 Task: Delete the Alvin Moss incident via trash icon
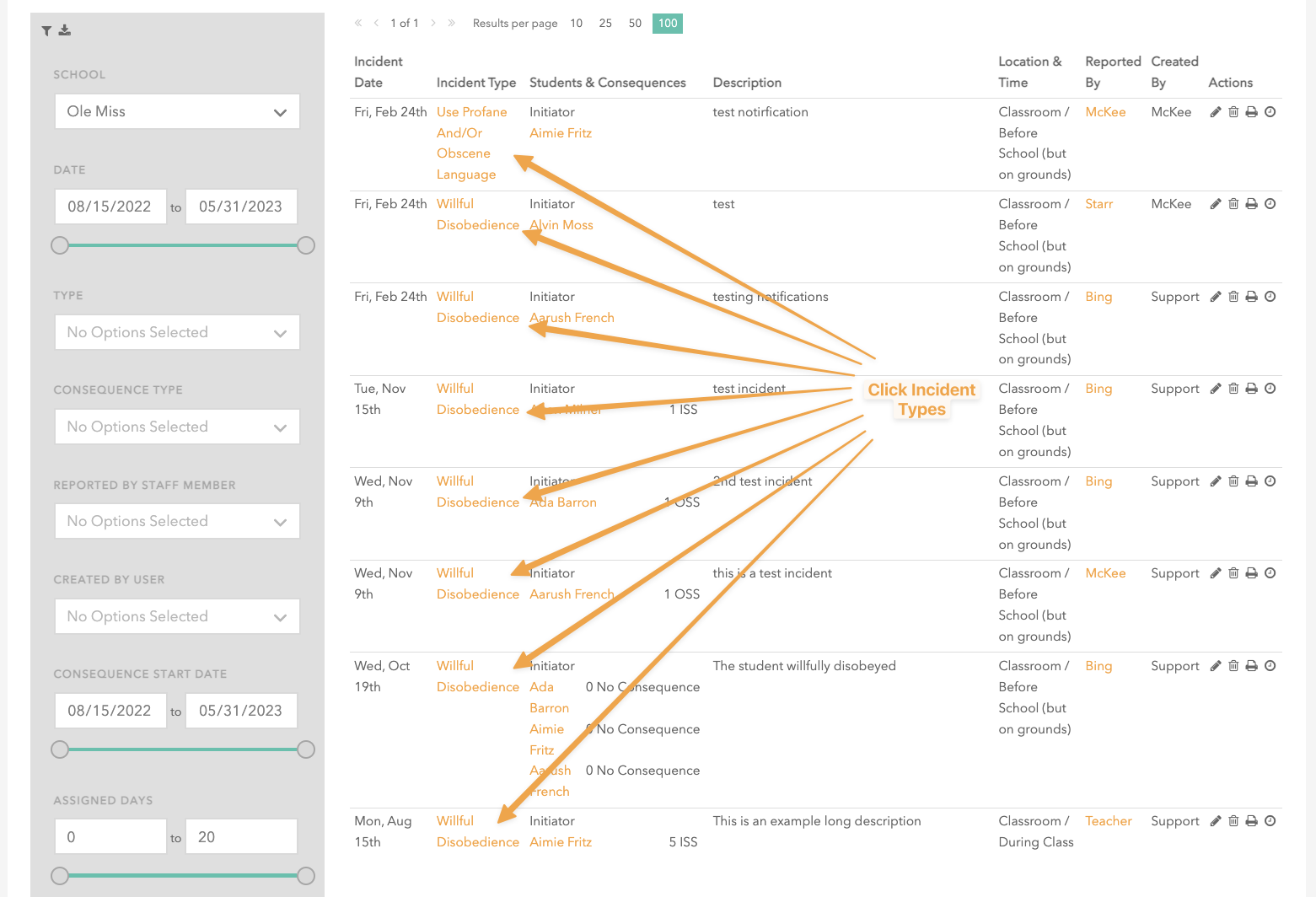pos(1233,204)
